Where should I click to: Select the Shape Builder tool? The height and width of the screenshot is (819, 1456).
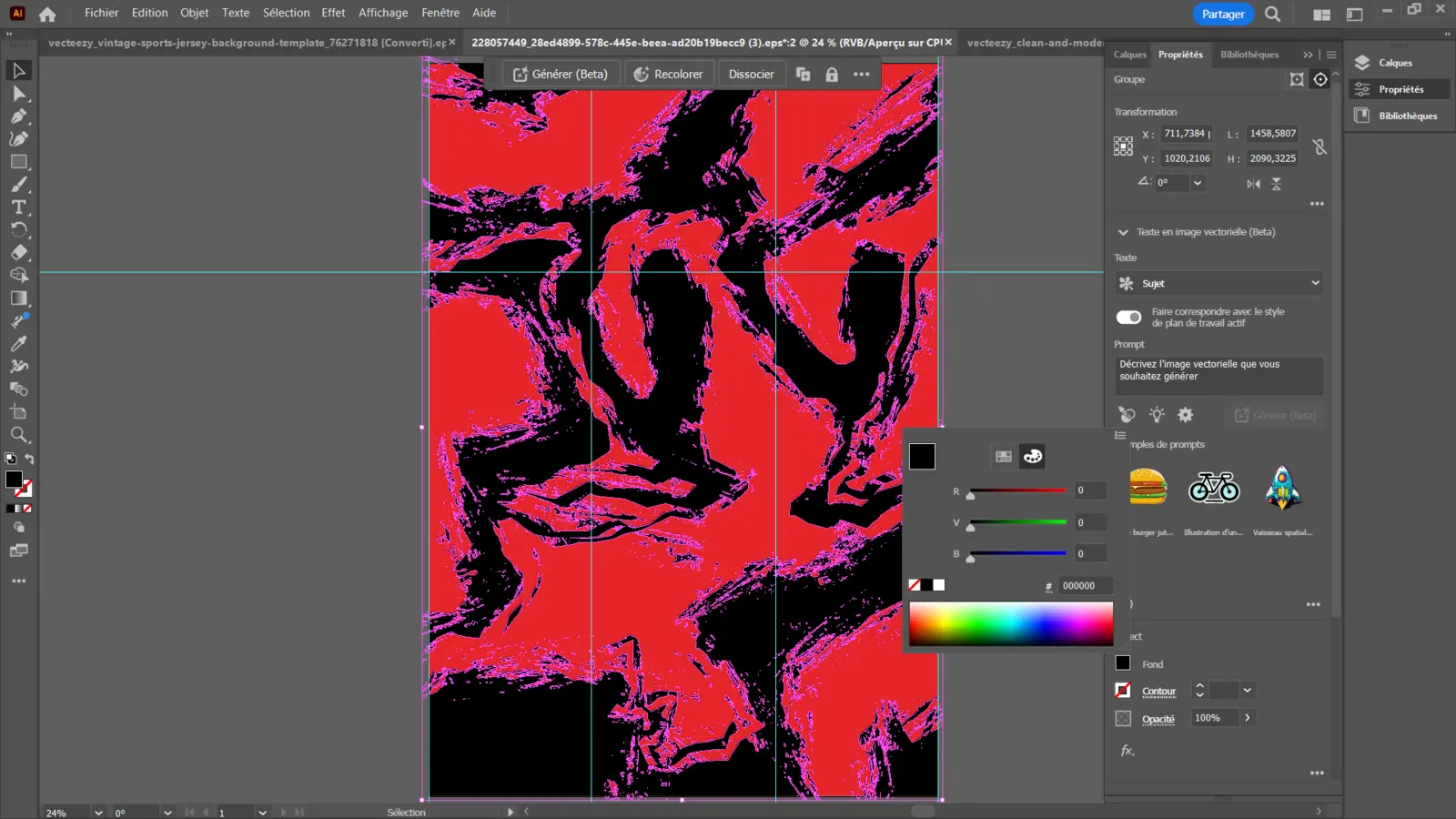(x=18, y=276)
